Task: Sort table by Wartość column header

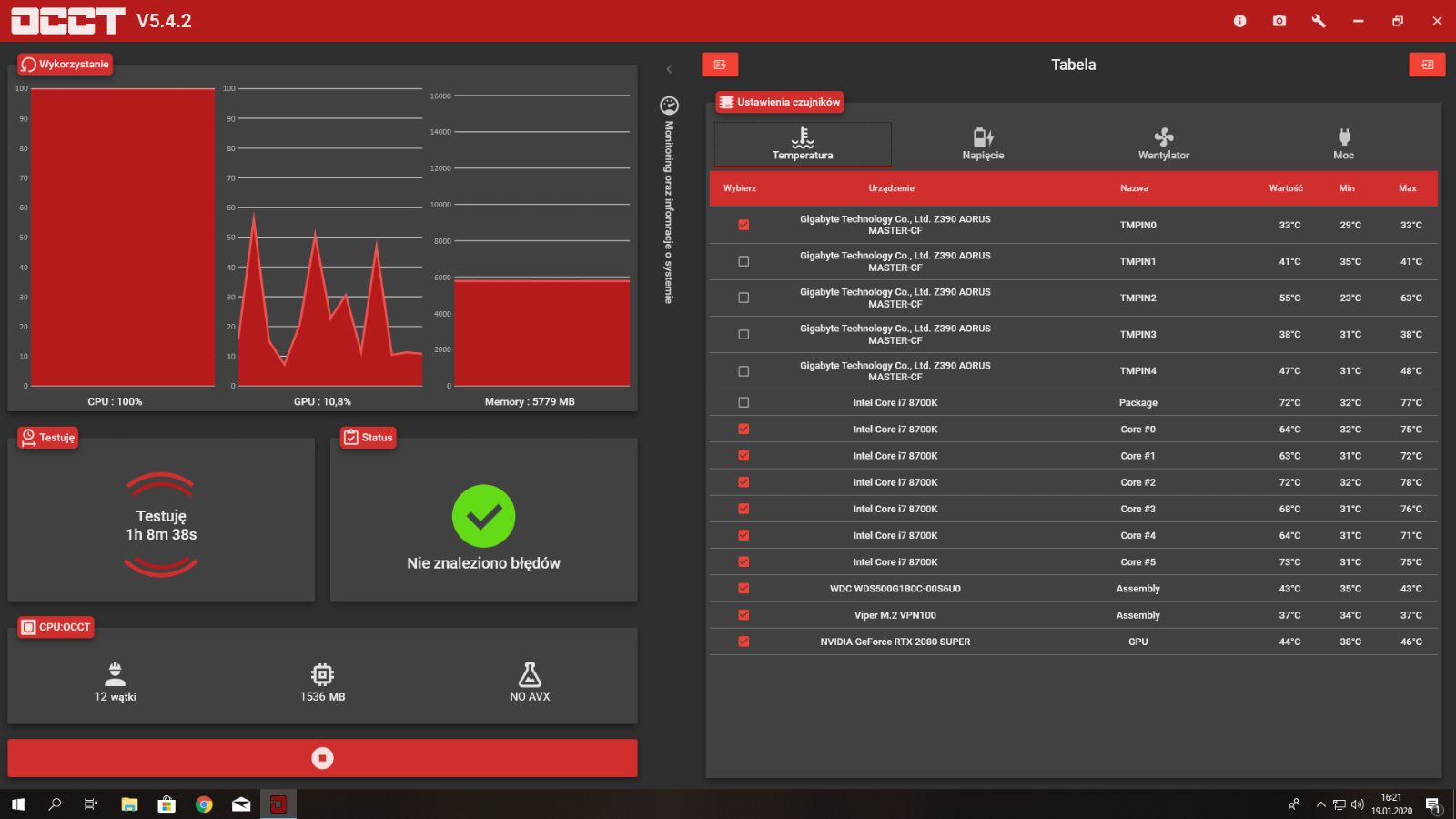Action: tap(1286, 188)
